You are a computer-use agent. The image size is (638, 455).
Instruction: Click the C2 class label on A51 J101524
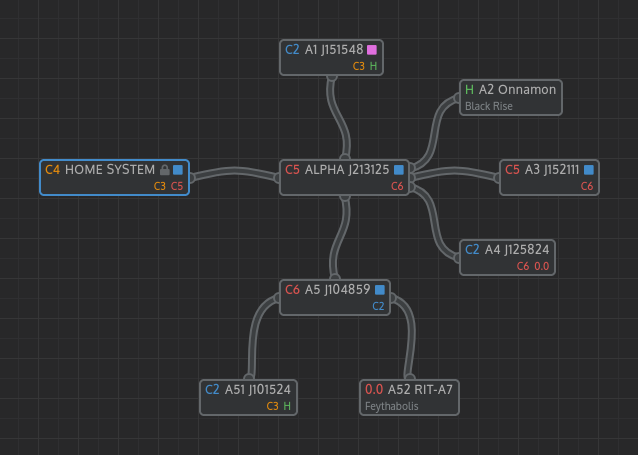pos(212,389)
